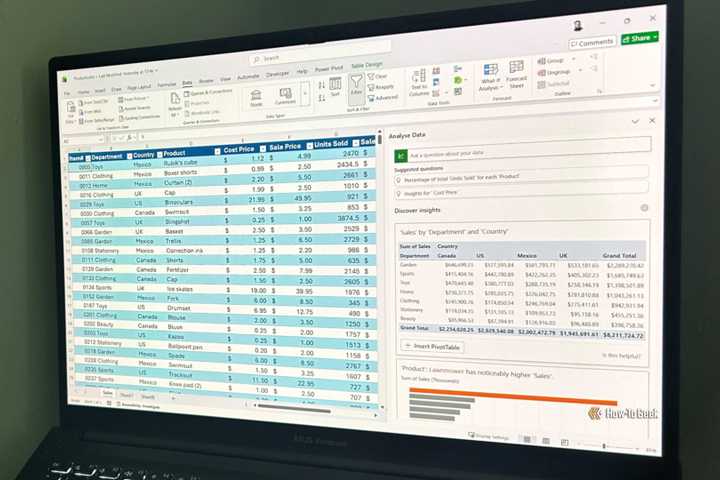Open the What-If Analysis dropdown
Viewport: 720px width, 480px height.
click(x=490, y=77)
